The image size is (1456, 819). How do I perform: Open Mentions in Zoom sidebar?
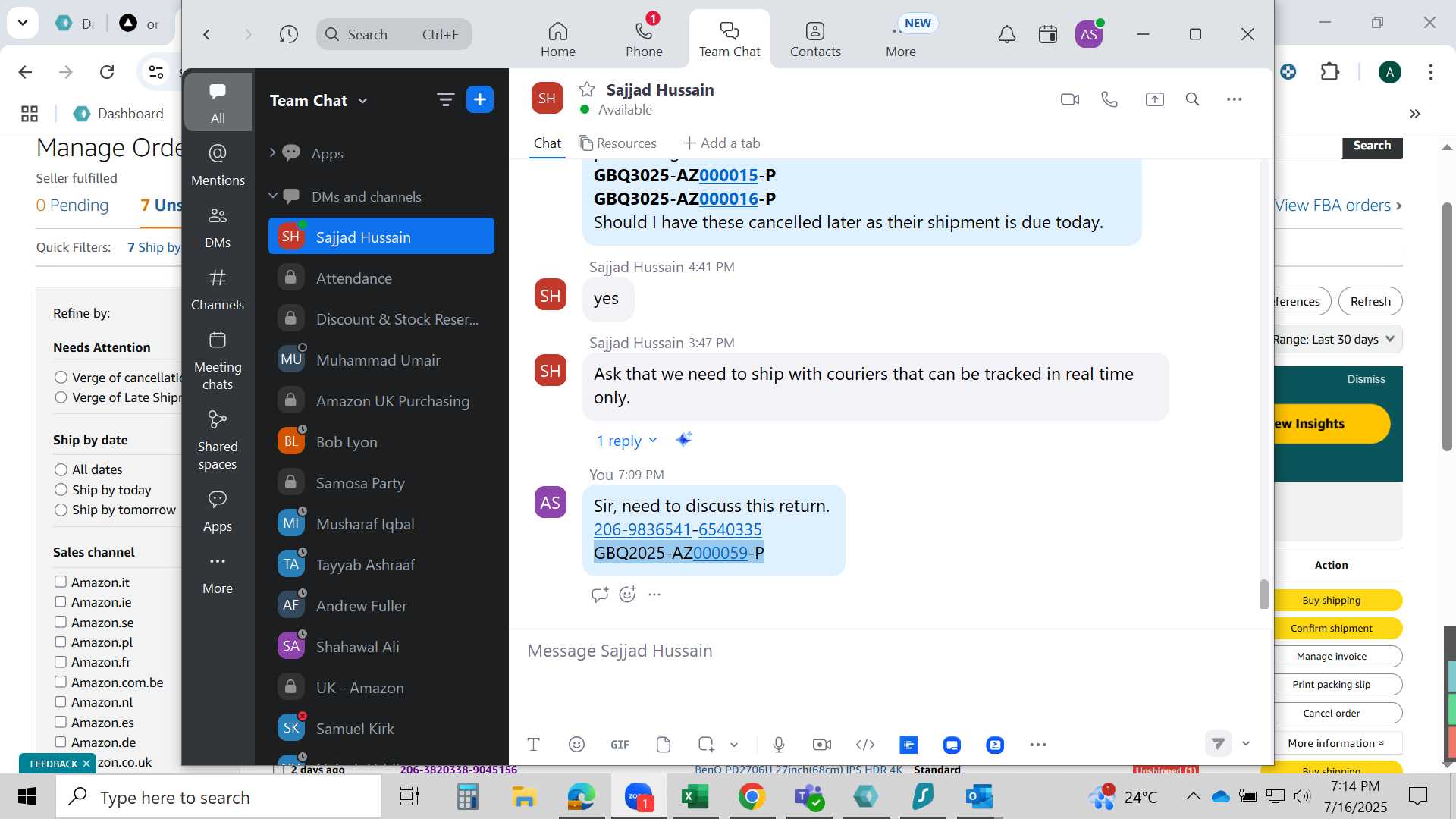218,164
